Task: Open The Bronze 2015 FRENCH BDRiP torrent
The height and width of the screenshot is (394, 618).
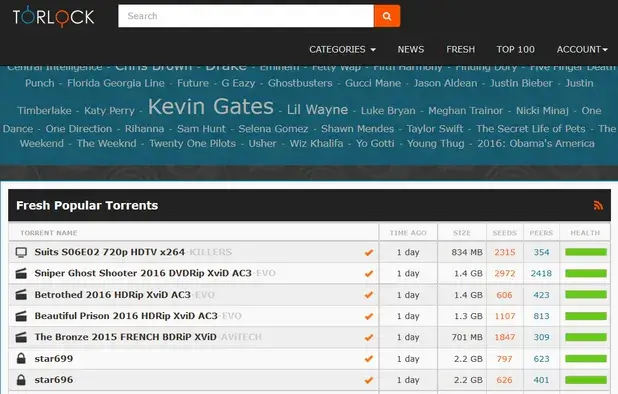Action: pyautogui.click(x=148, y=337)
